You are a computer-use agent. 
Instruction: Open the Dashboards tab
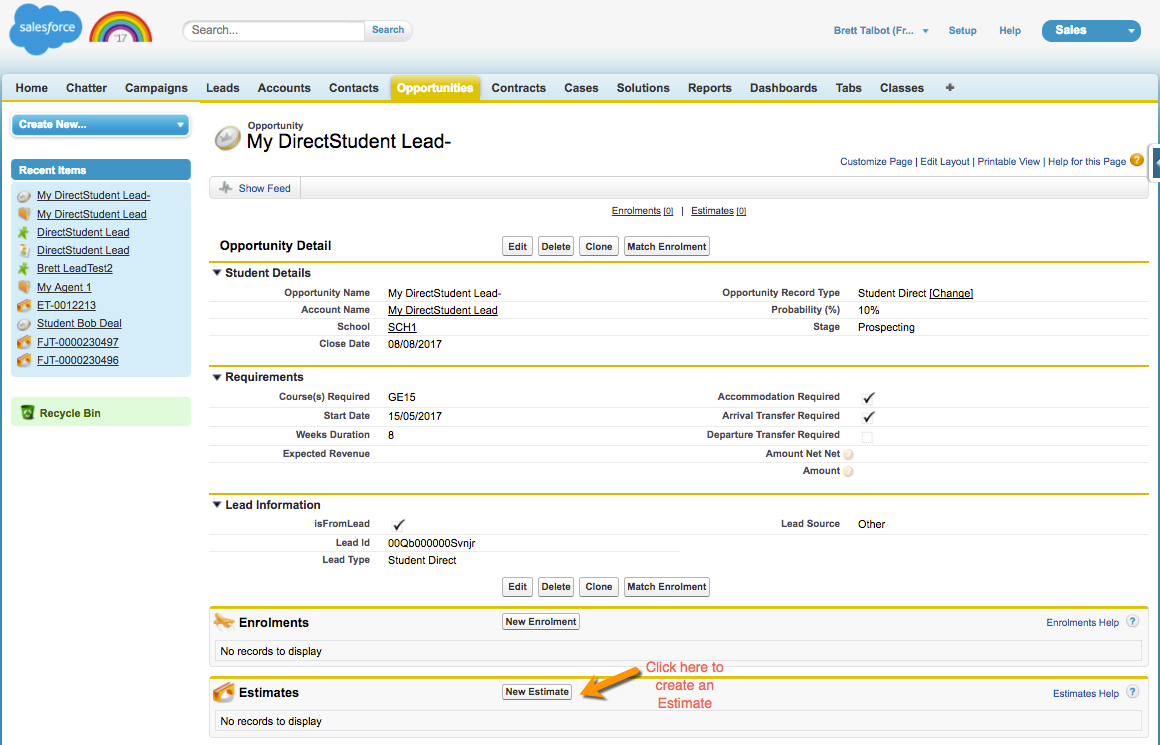point(783,88)
